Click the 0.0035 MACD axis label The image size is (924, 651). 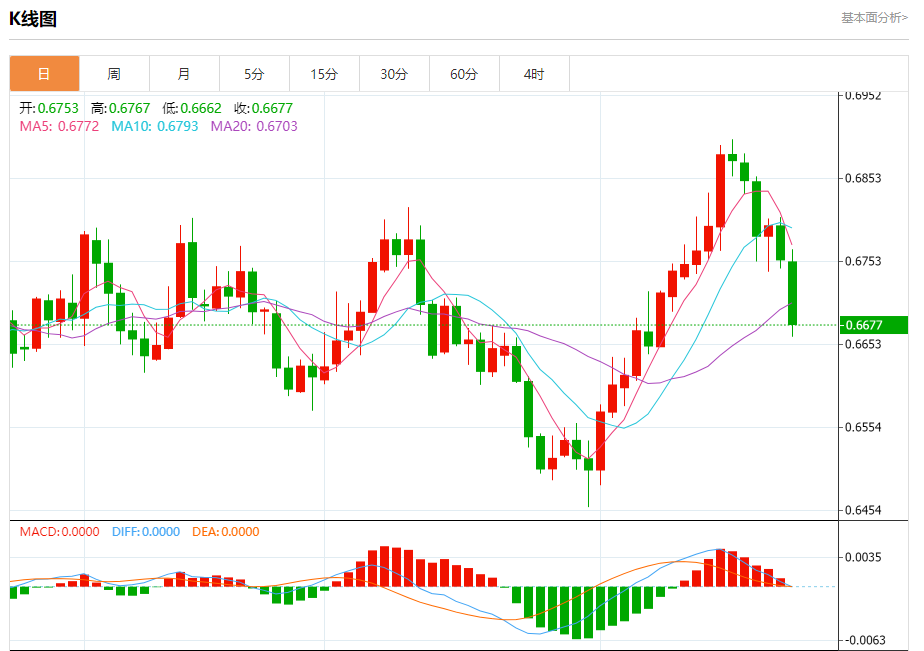[863, 557]
